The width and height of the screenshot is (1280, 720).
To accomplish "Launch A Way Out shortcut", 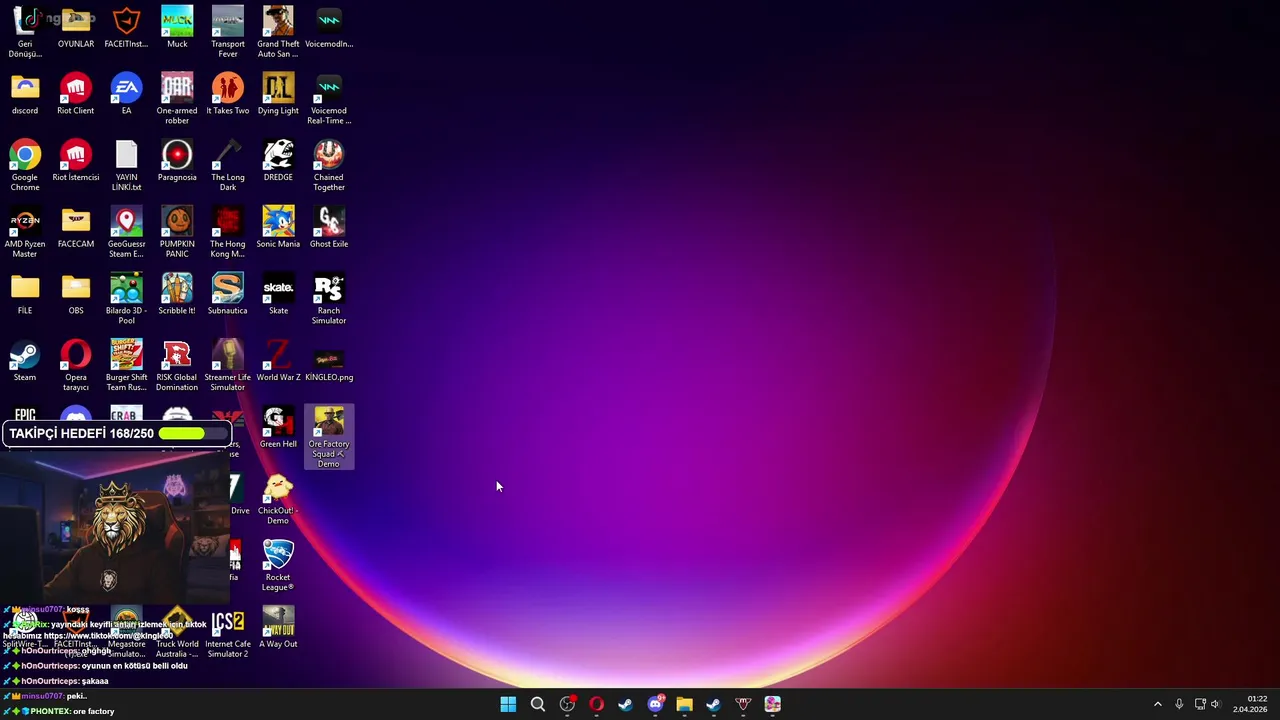I will click(x=278, y=629).
